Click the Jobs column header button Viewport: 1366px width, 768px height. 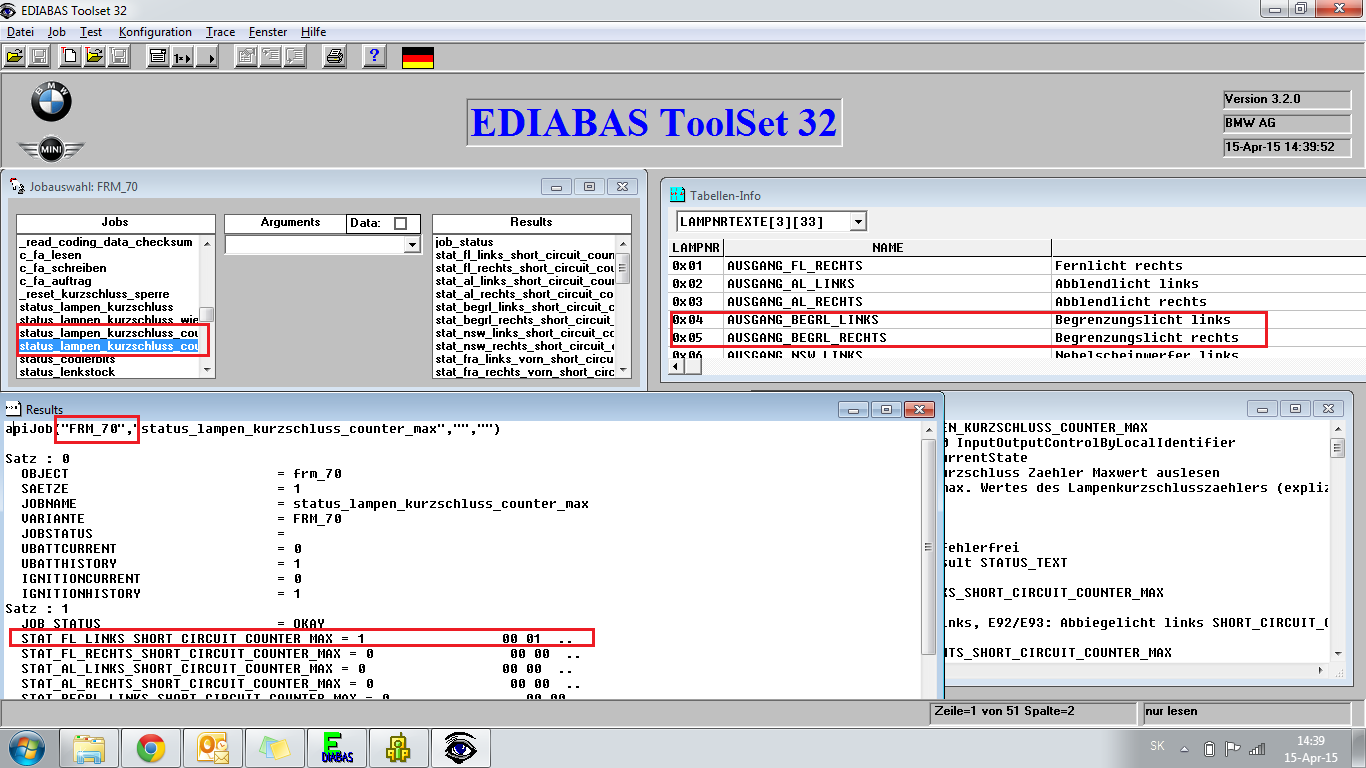point(115,222)
